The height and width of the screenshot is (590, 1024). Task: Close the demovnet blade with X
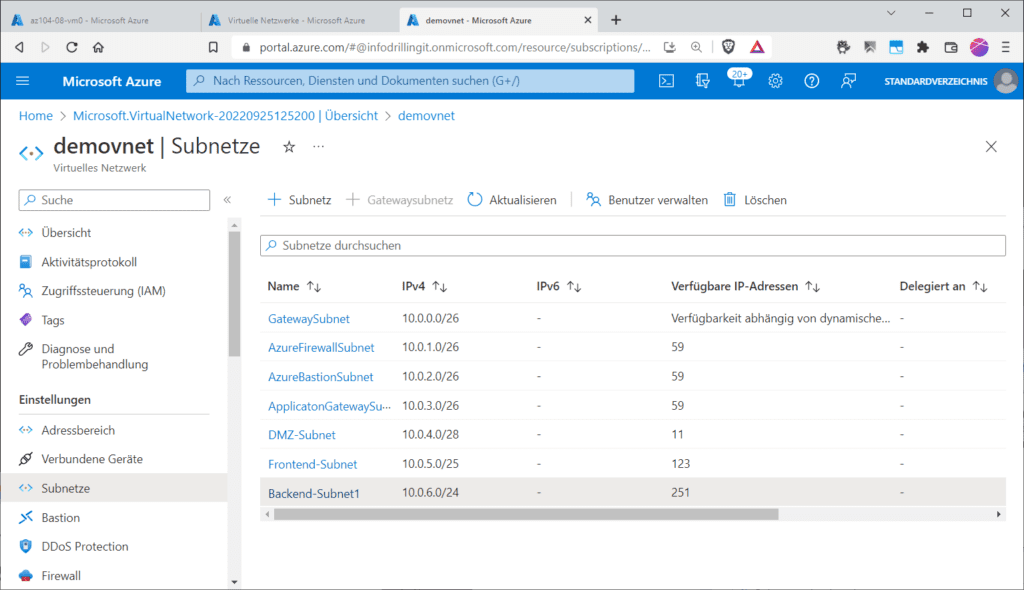[x=991, y=147]
